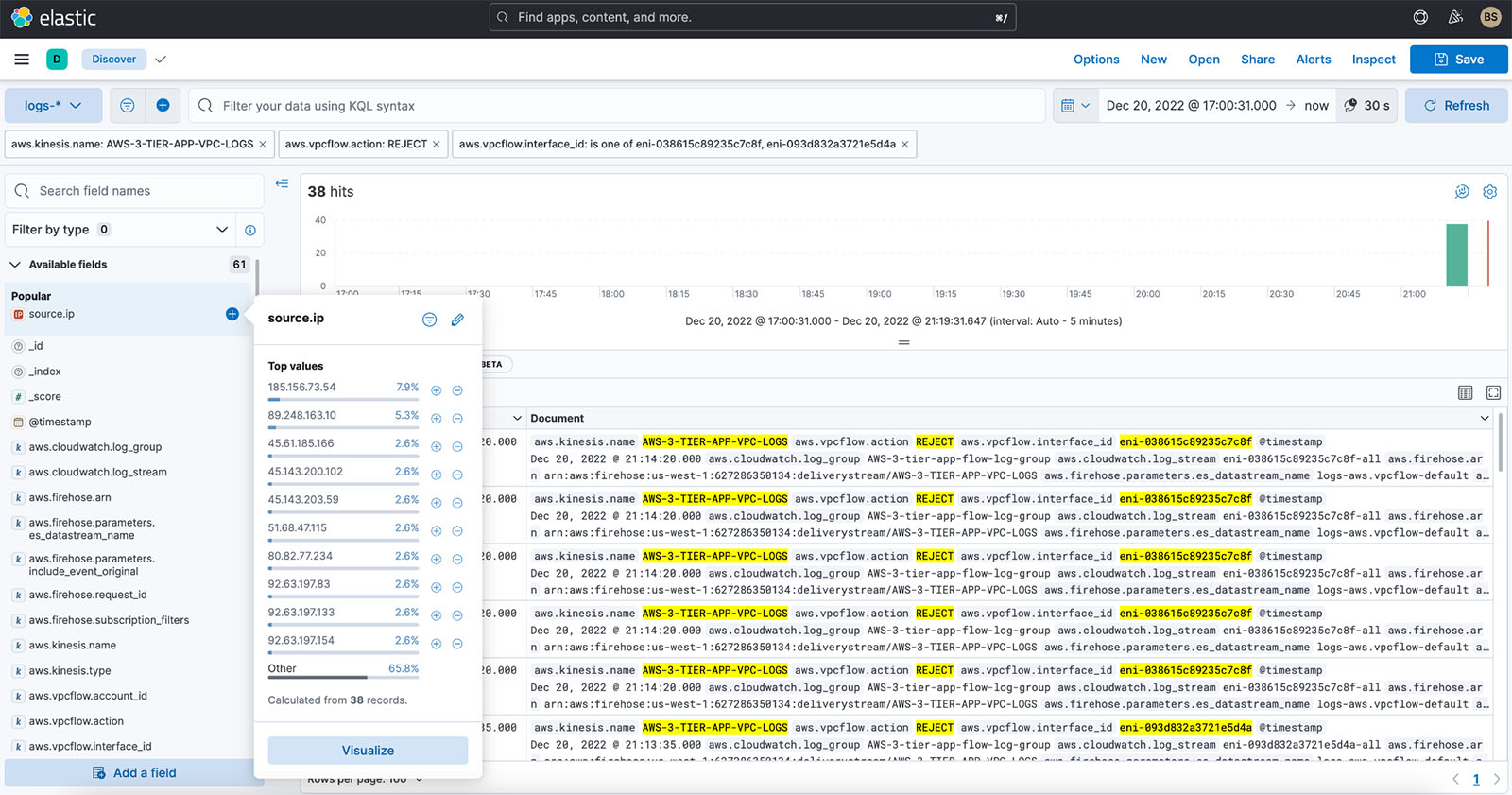1512x795 pixels.
Task: Open the help menu icon in header
Action: pyautogui.click(x=1420, y=17)
